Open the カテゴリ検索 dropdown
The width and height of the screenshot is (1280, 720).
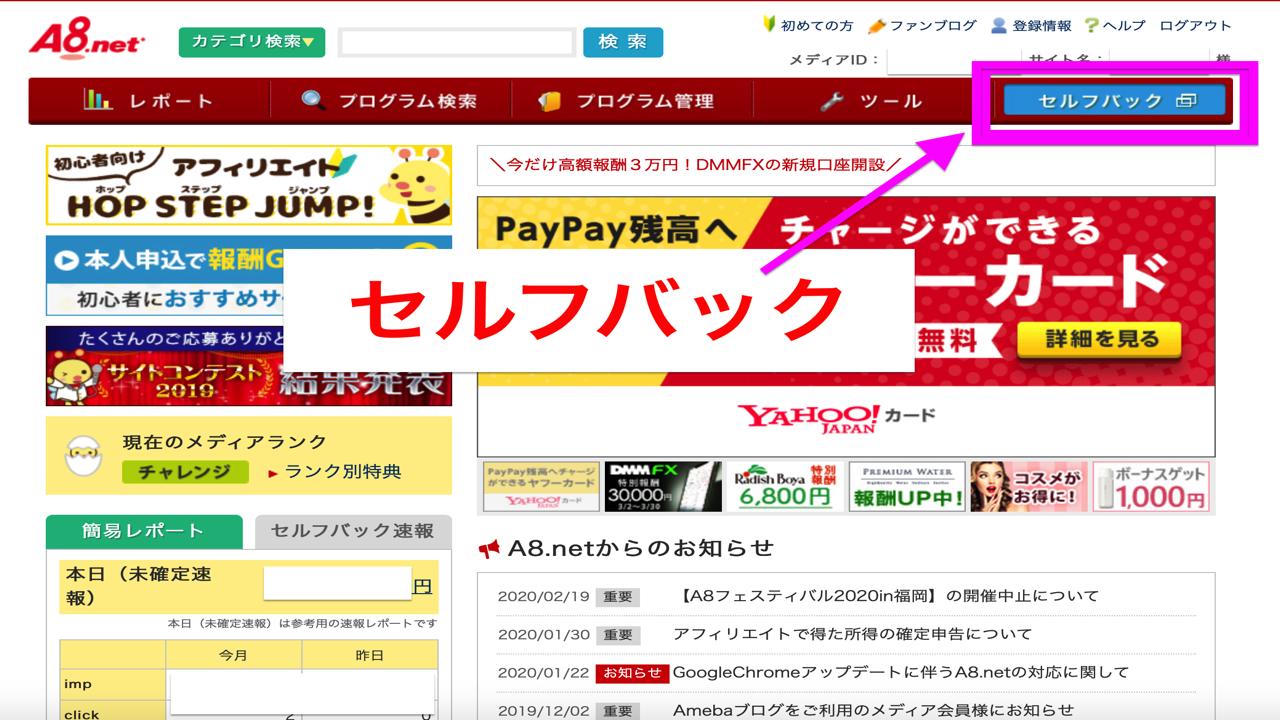(252, 42)
